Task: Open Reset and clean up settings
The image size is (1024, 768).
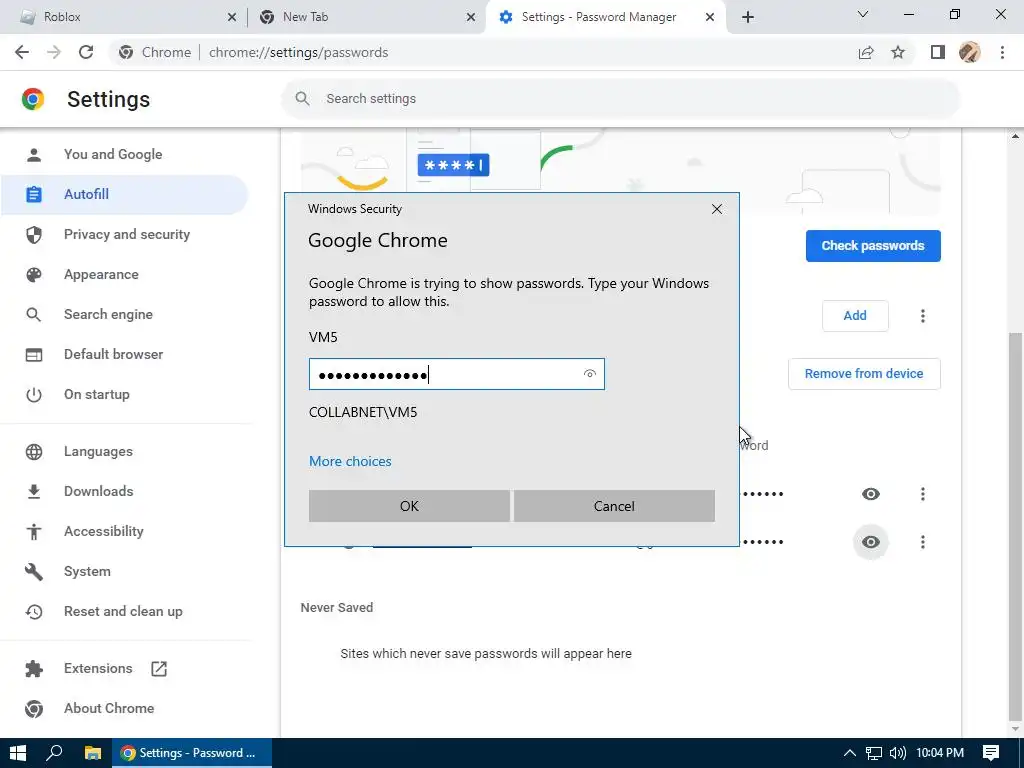Action: point(124,611)
